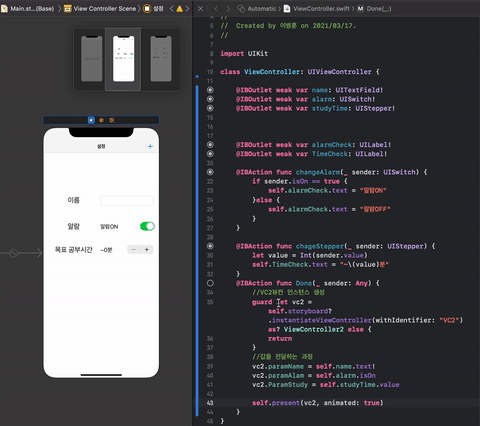Click line number 43 in the gutter
The height and width of the screenshot is (426, 480).
pos(210,403)
